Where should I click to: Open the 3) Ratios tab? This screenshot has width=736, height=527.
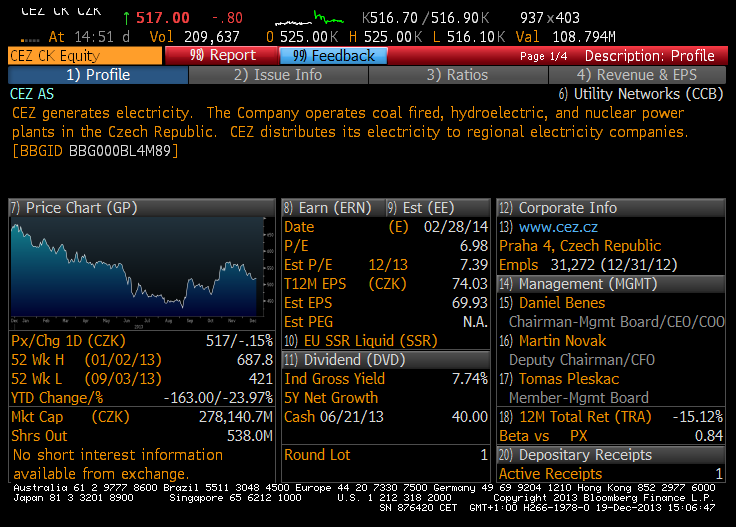coord(458,75)
